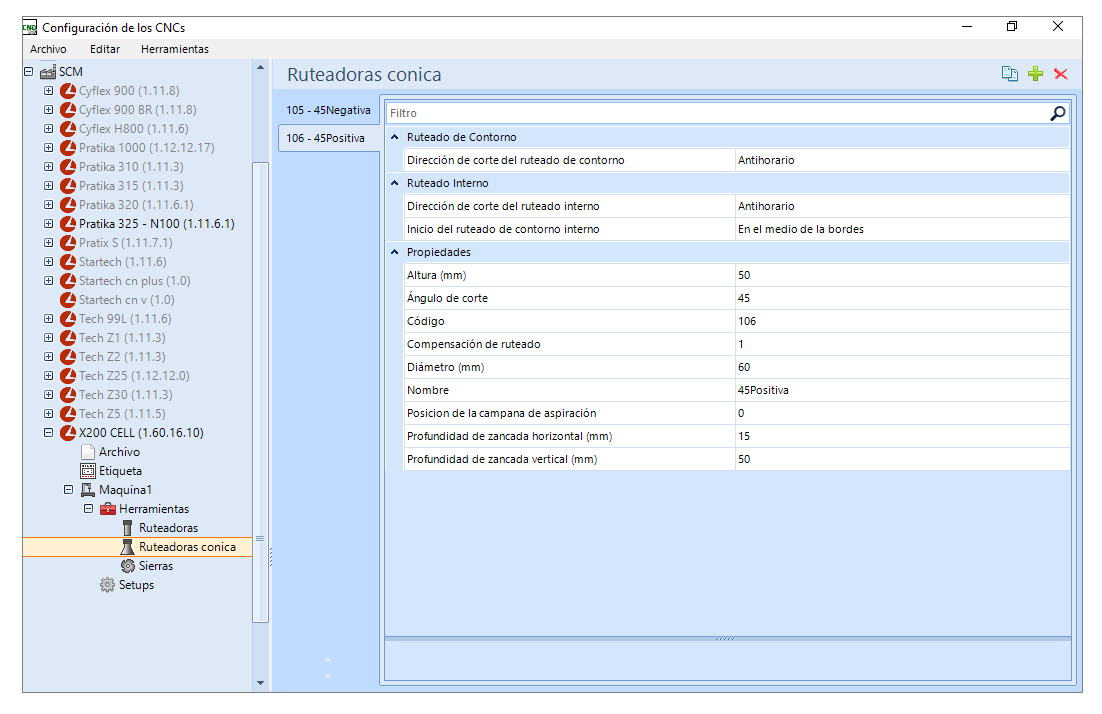Delete the tool with red X icon

pyautogui.click(x=1061, y=74)
